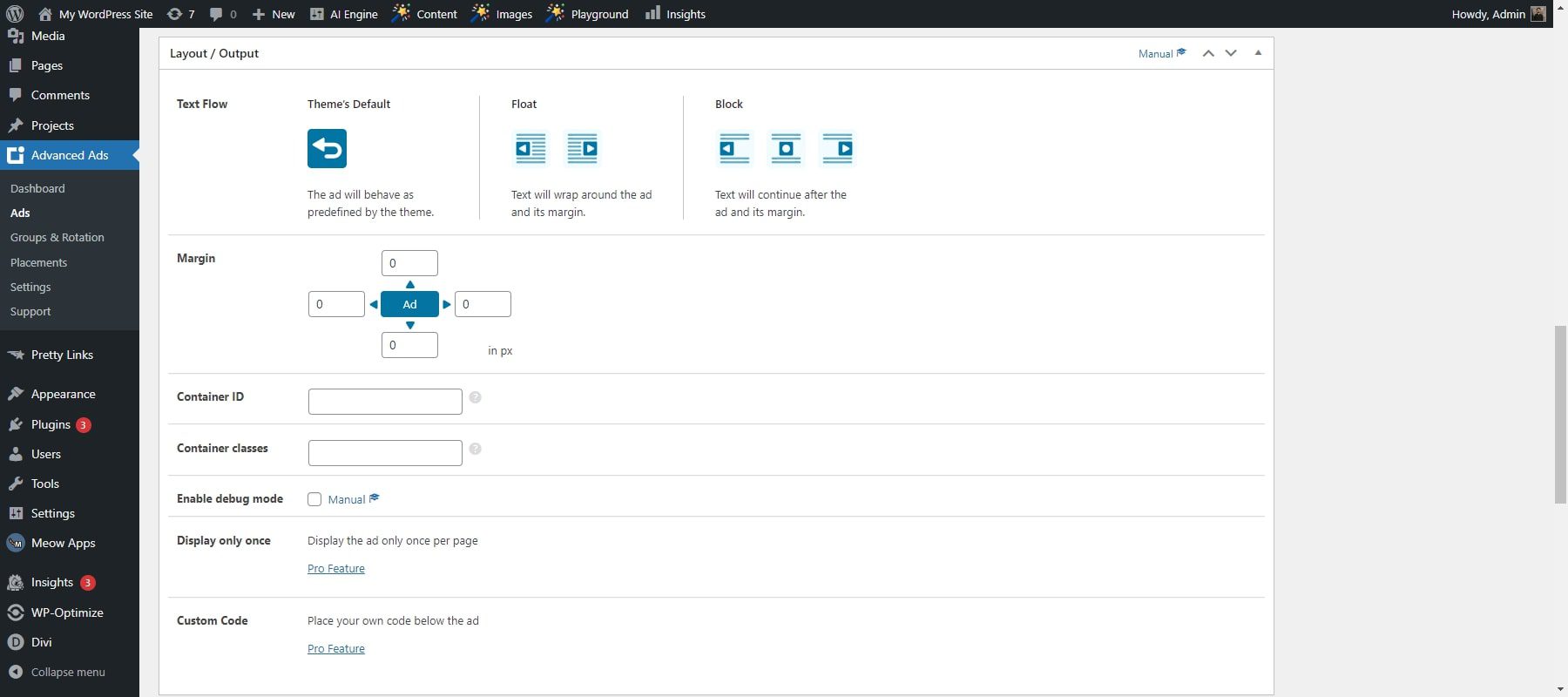Enable the debug mode checkbox

(x=314, y=499)
